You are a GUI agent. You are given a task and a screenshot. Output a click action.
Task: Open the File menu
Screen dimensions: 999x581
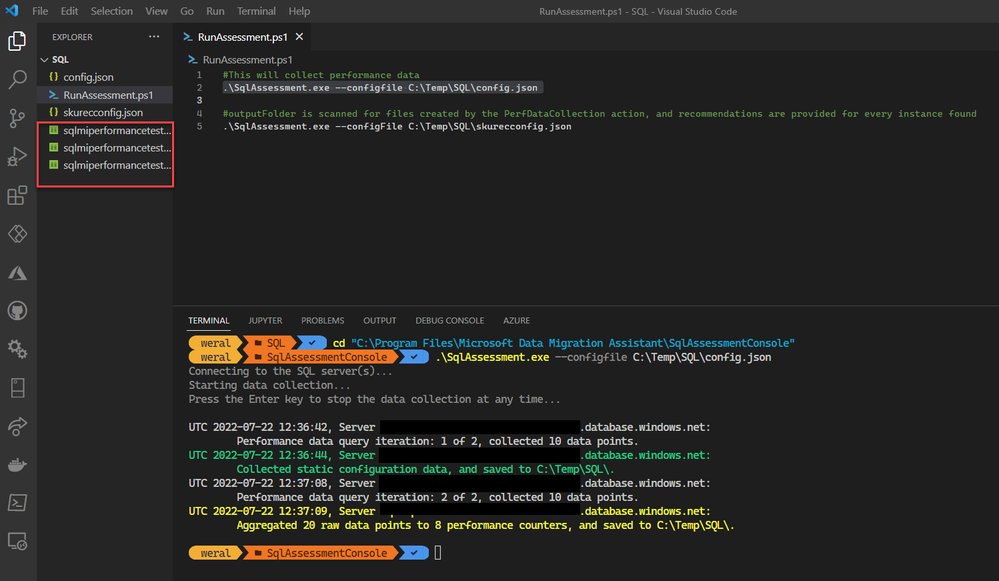[x=40, y=11]
